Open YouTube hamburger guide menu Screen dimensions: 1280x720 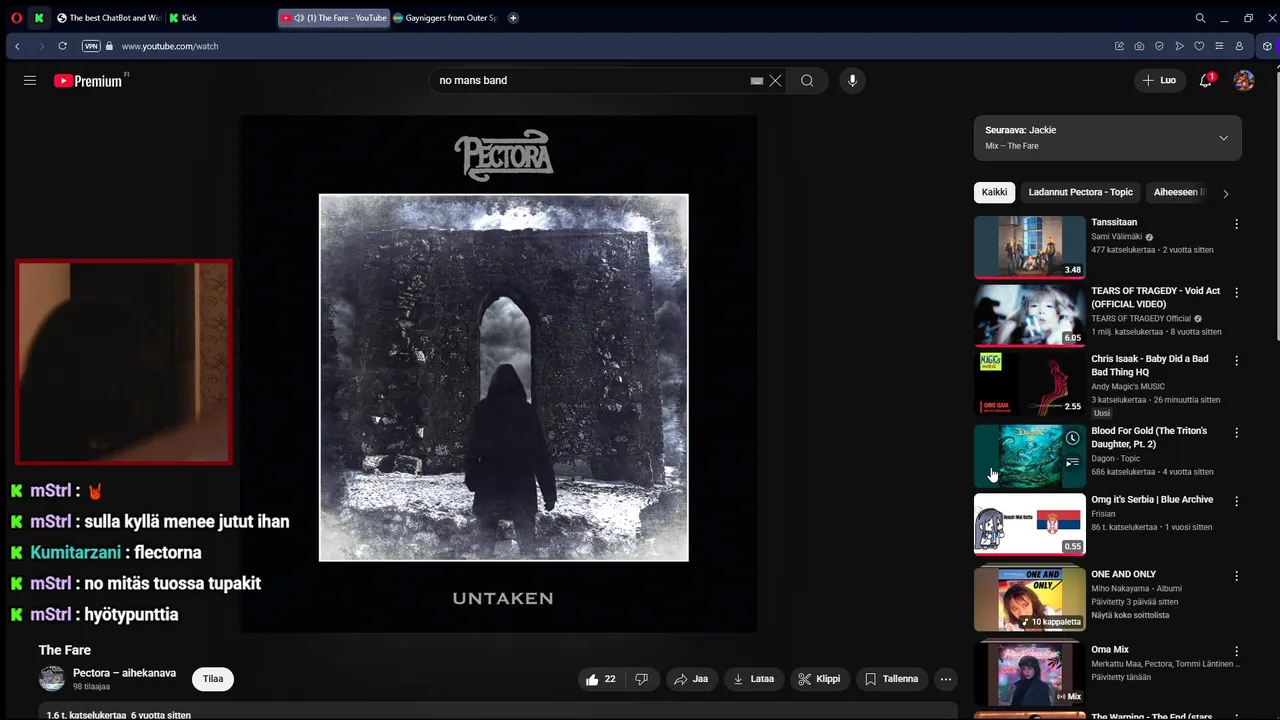point(30,80)
